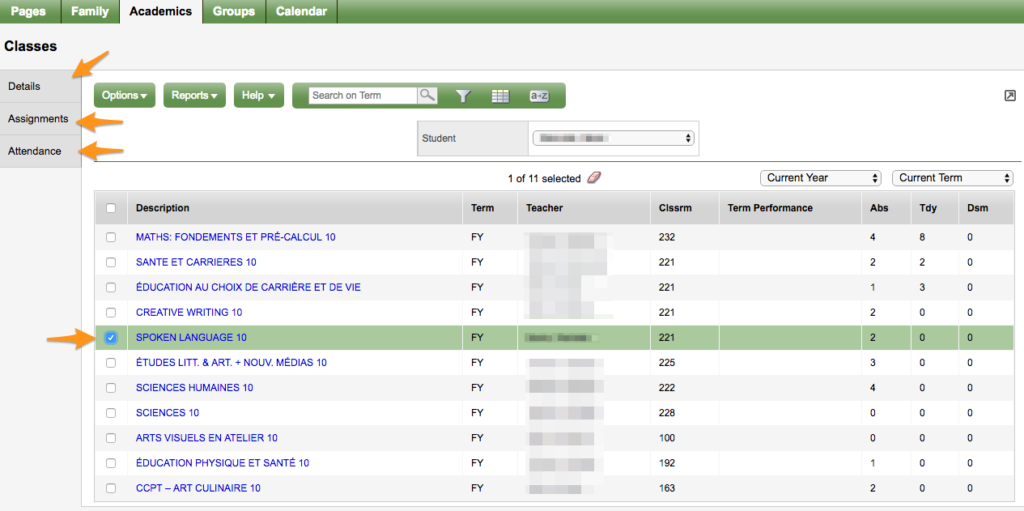Expand the Options dropdown menu

tap(125, 96)
